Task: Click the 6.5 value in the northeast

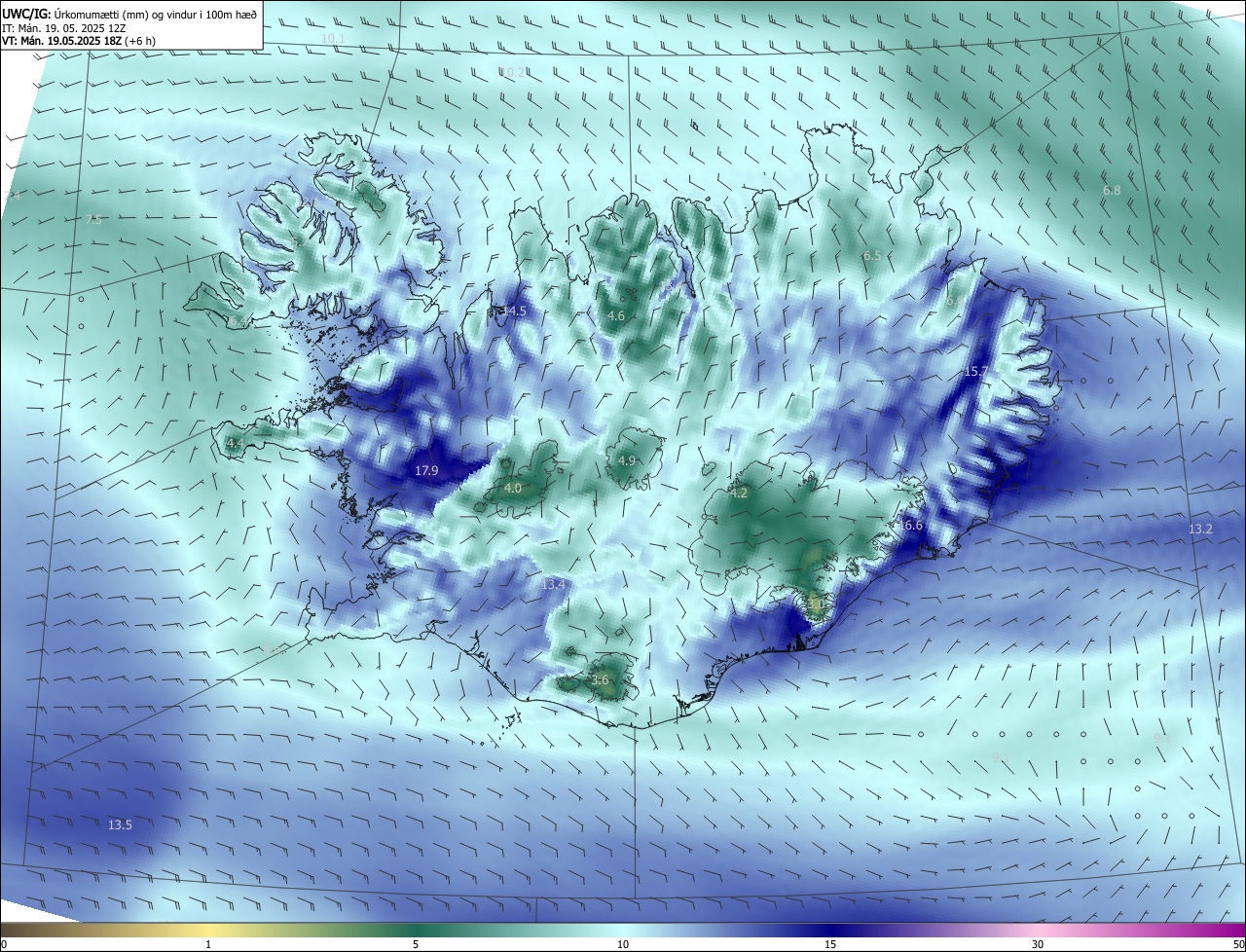Action: point(872,256)
